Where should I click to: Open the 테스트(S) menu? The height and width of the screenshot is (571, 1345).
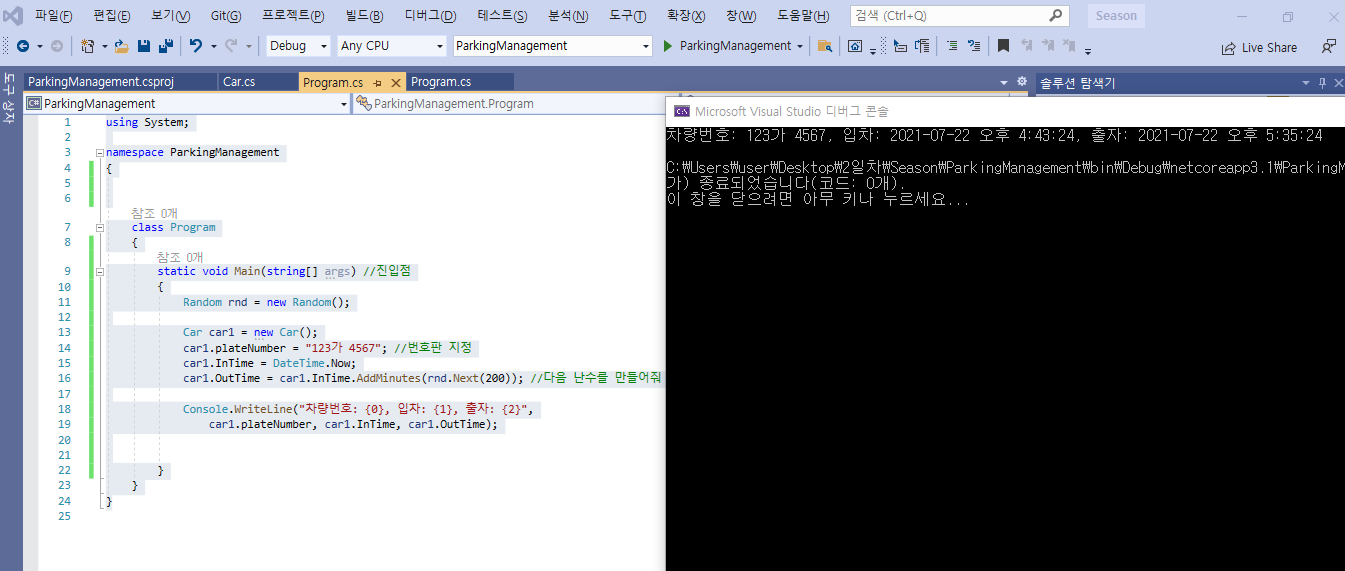(503, 16)
